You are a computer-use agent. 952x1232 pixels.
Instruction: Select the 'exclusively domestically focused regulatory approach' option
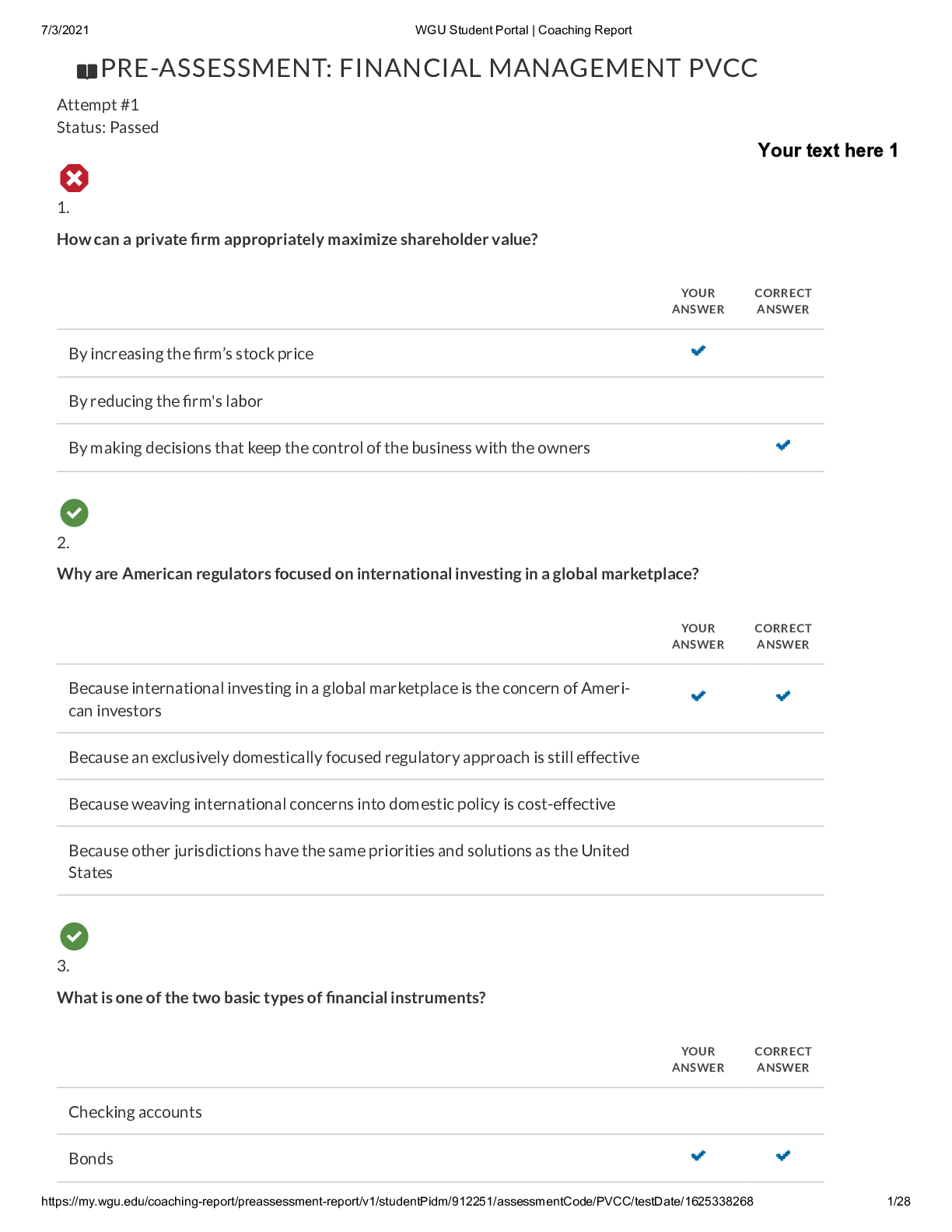354,758
